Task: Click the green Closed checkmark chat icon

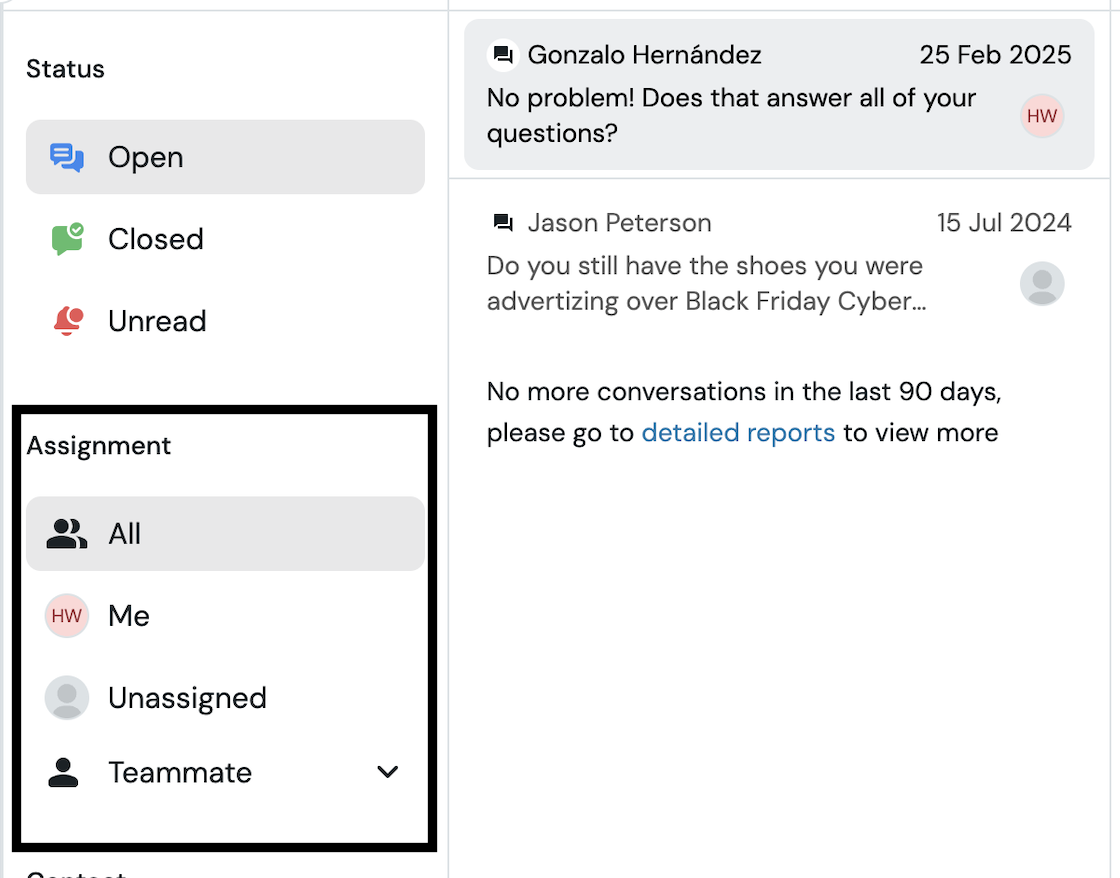Action: 67,239
